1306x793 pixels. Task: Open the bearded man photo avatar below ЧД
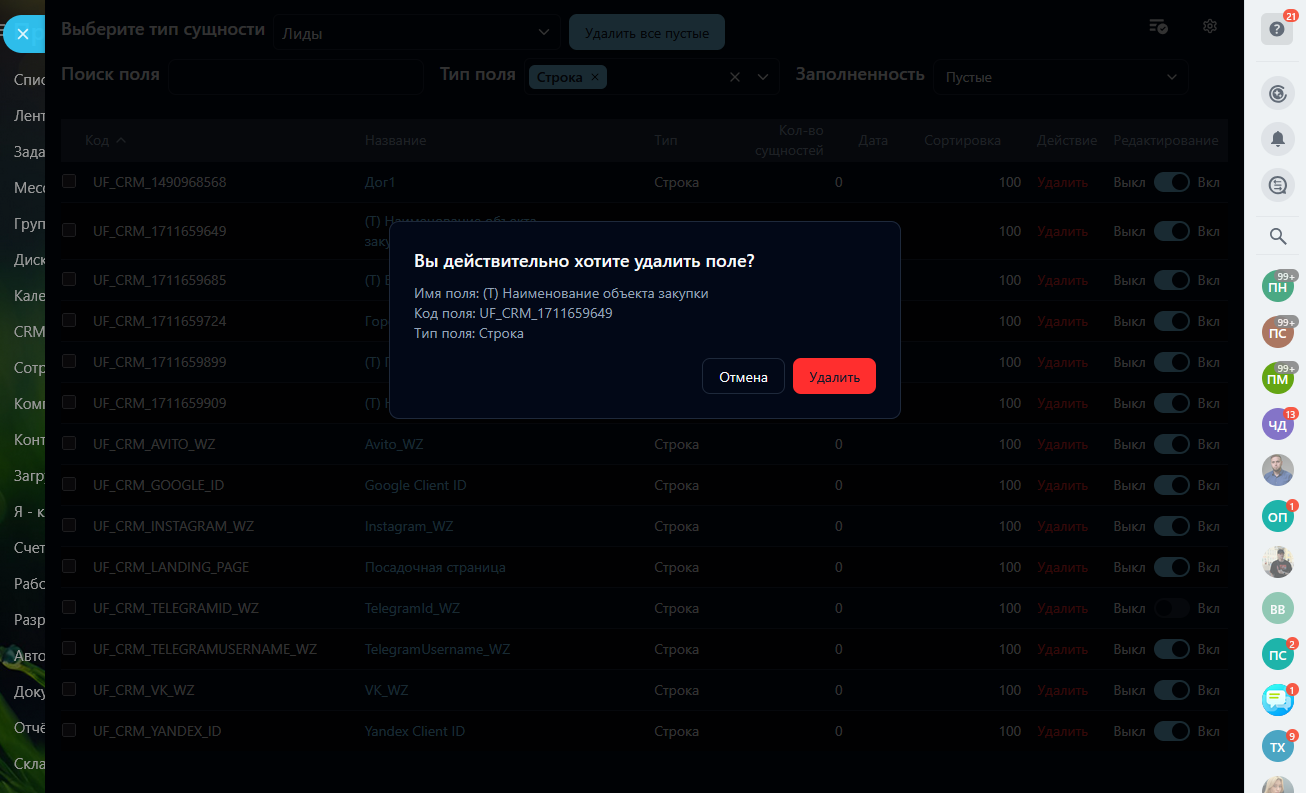pyautogui.click(x=1277, y=470)
